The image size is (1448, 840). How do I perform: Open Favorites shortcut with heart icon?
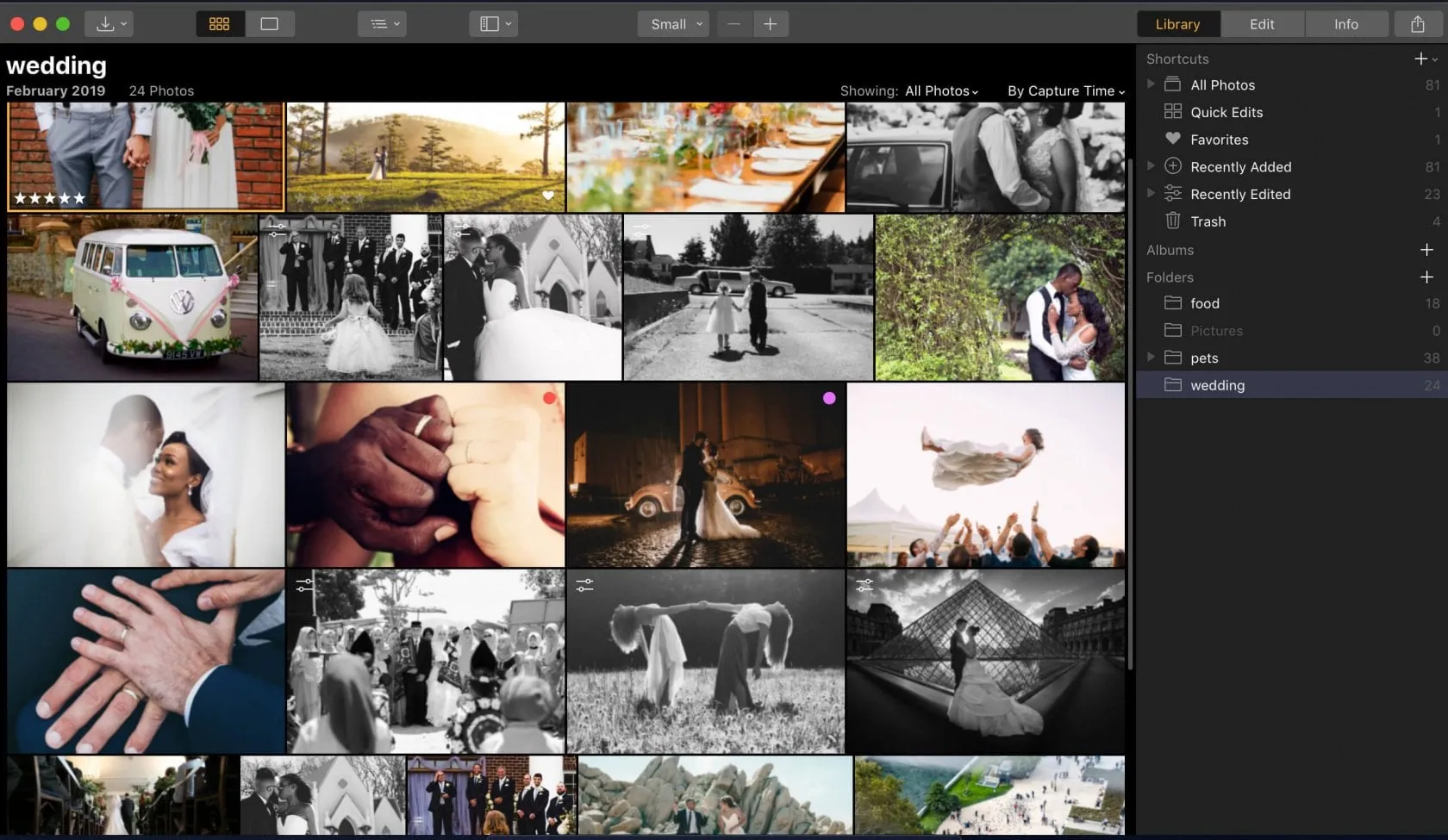(1219, 140)
